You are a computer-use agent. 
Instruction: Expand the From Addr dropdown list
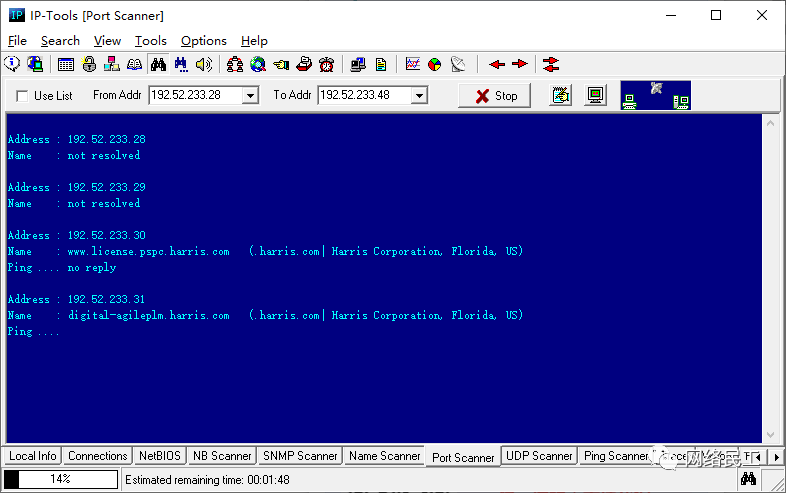(x=250, y=95)
